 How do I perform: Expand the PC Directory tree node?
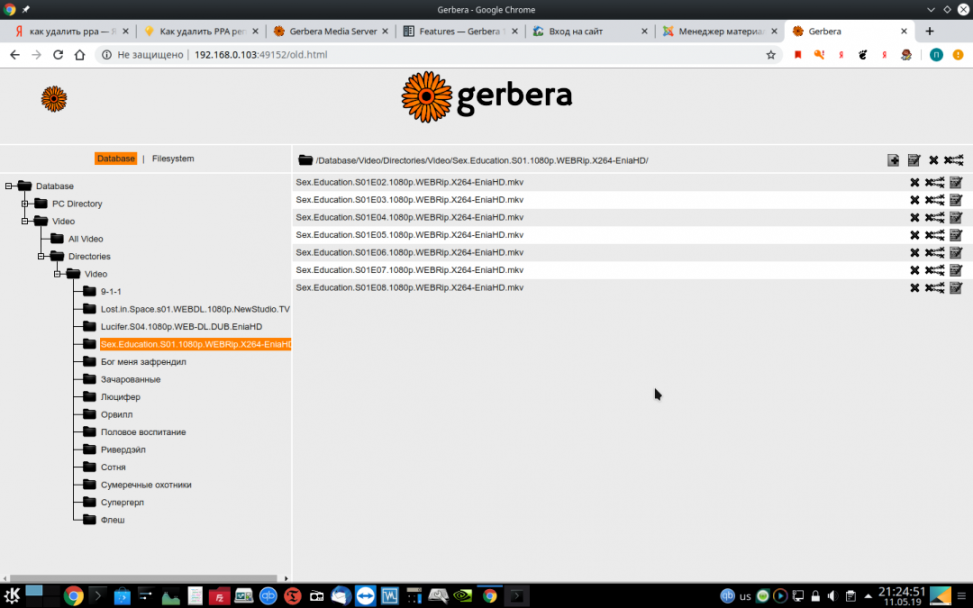[x=25, y=203]
